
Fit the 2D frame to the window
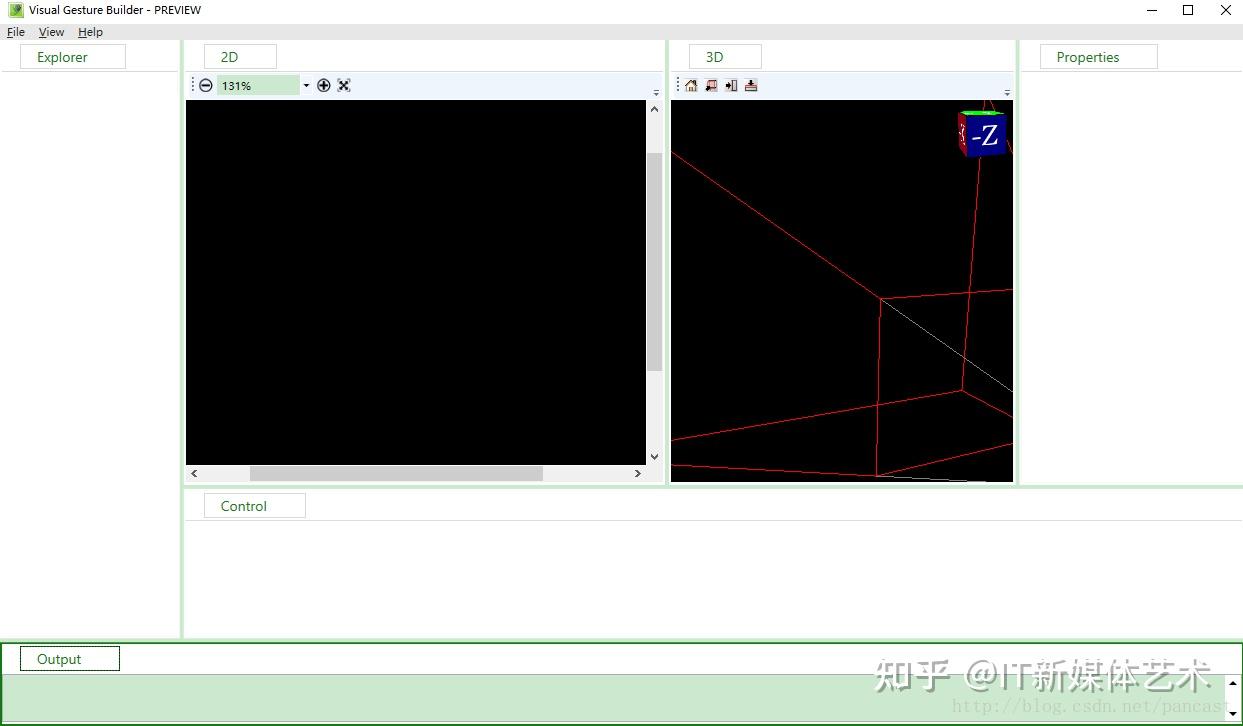(x=343, y=85)
